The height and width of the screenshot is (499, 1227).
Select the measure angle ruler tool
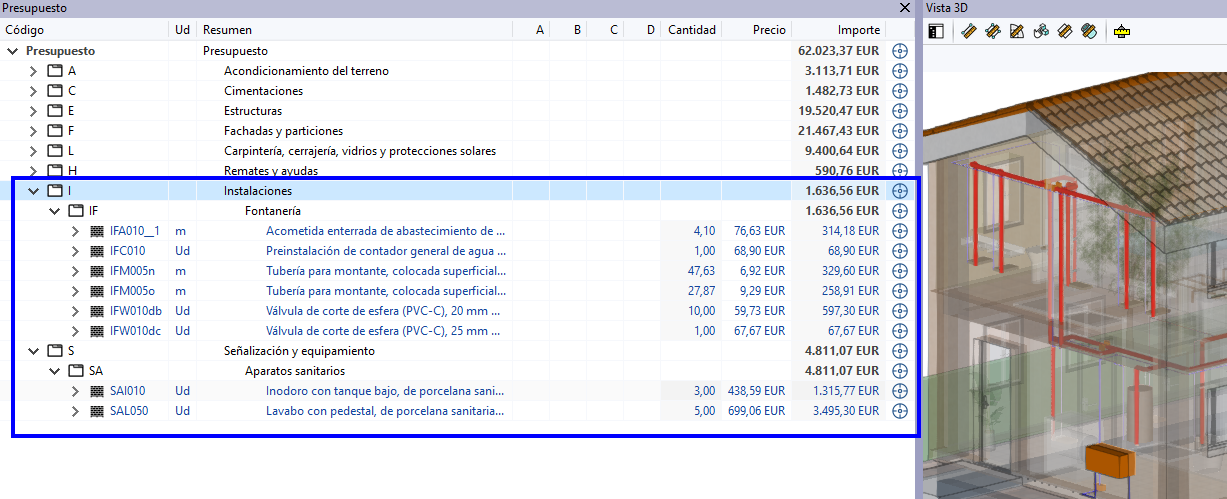coord(1017,31)
